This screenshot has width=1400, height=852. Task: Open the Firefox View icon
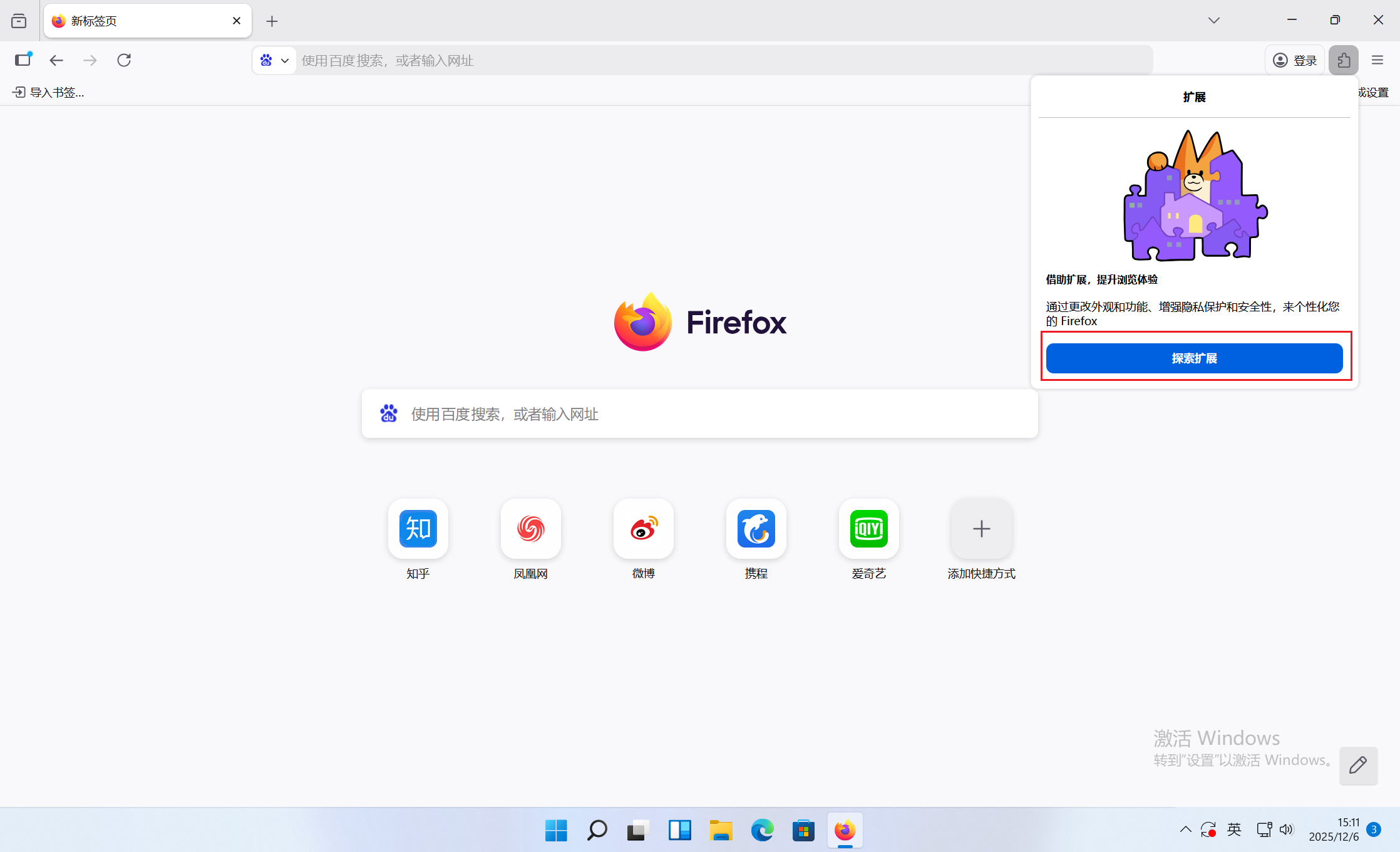click(x=19, y=21)
